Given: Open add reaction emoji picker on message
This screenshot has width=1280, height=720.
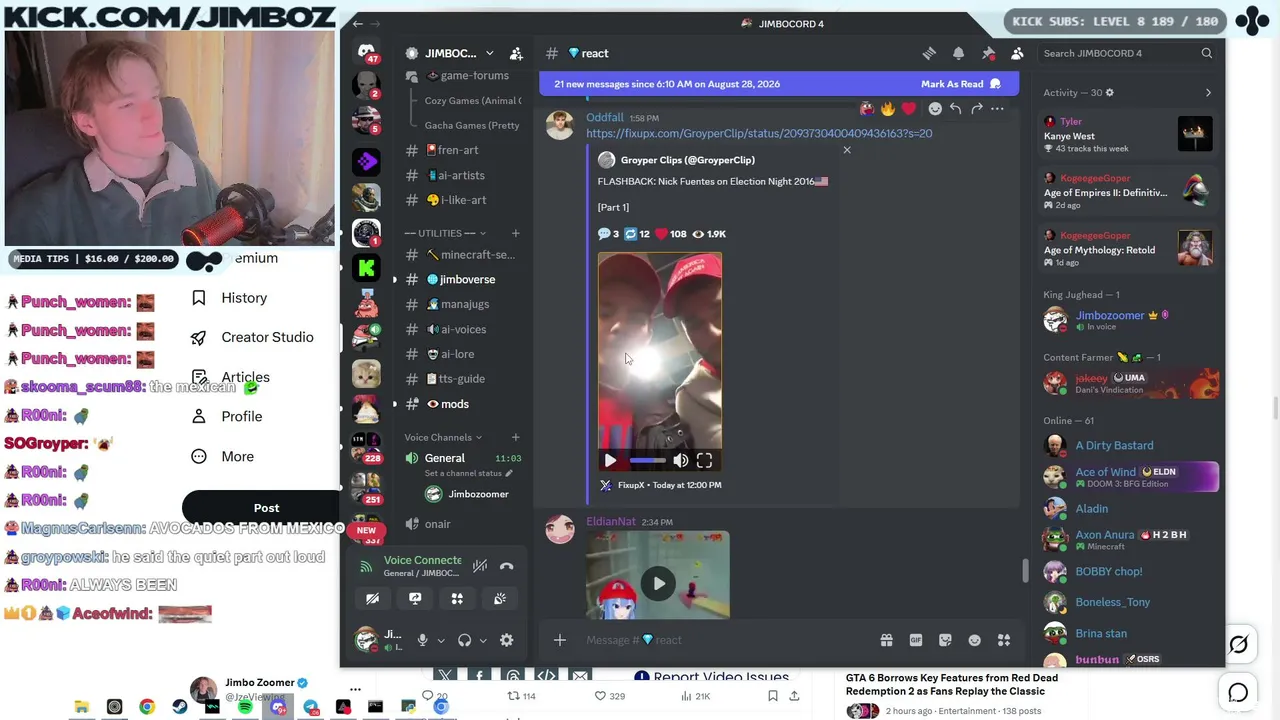Looking at the screenshot, I should pos(934,108).
